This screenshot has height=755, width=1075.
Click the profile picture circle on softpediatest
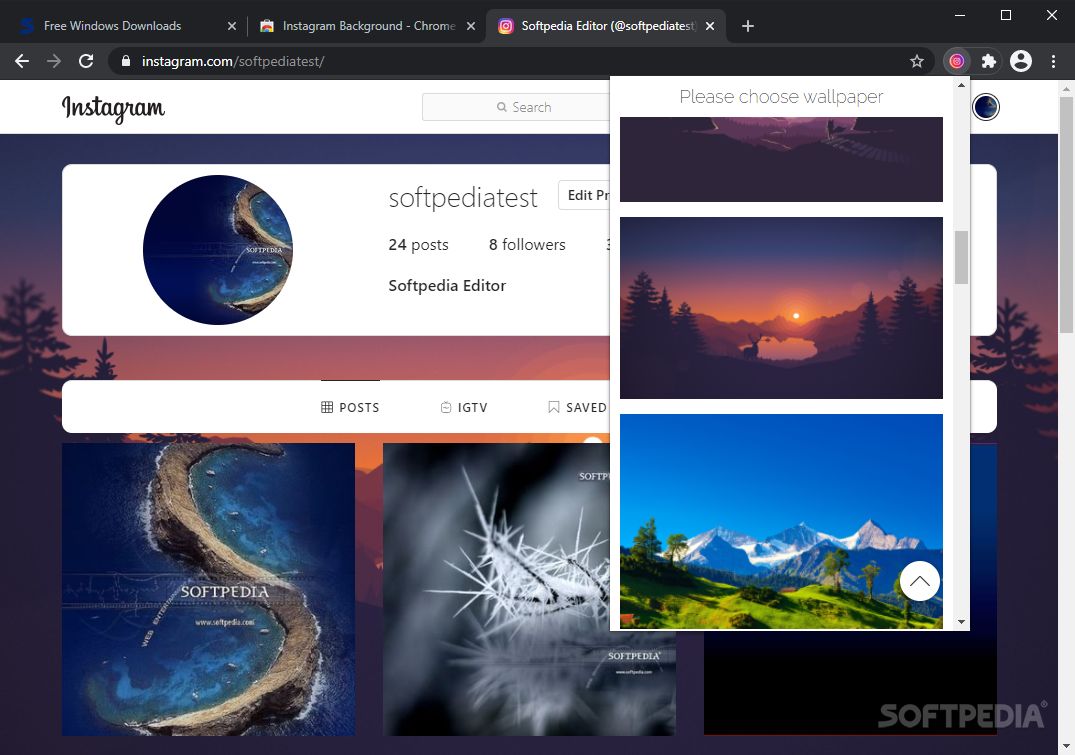click(x=217, y=250)
